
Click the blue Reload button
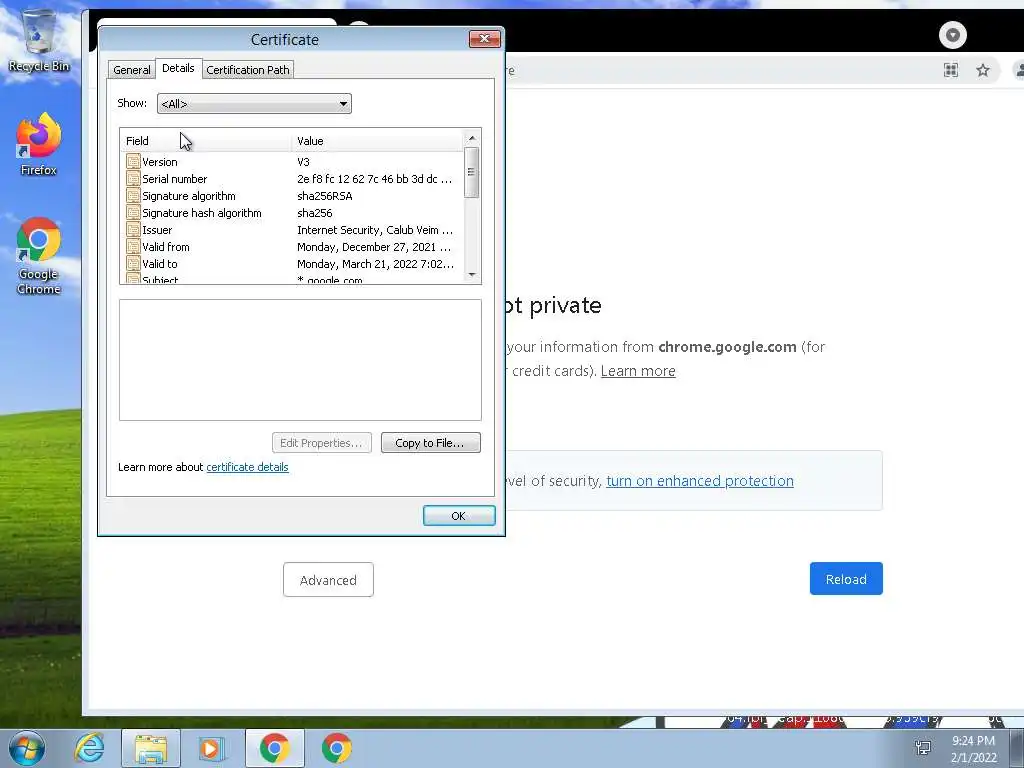point(846,579)
